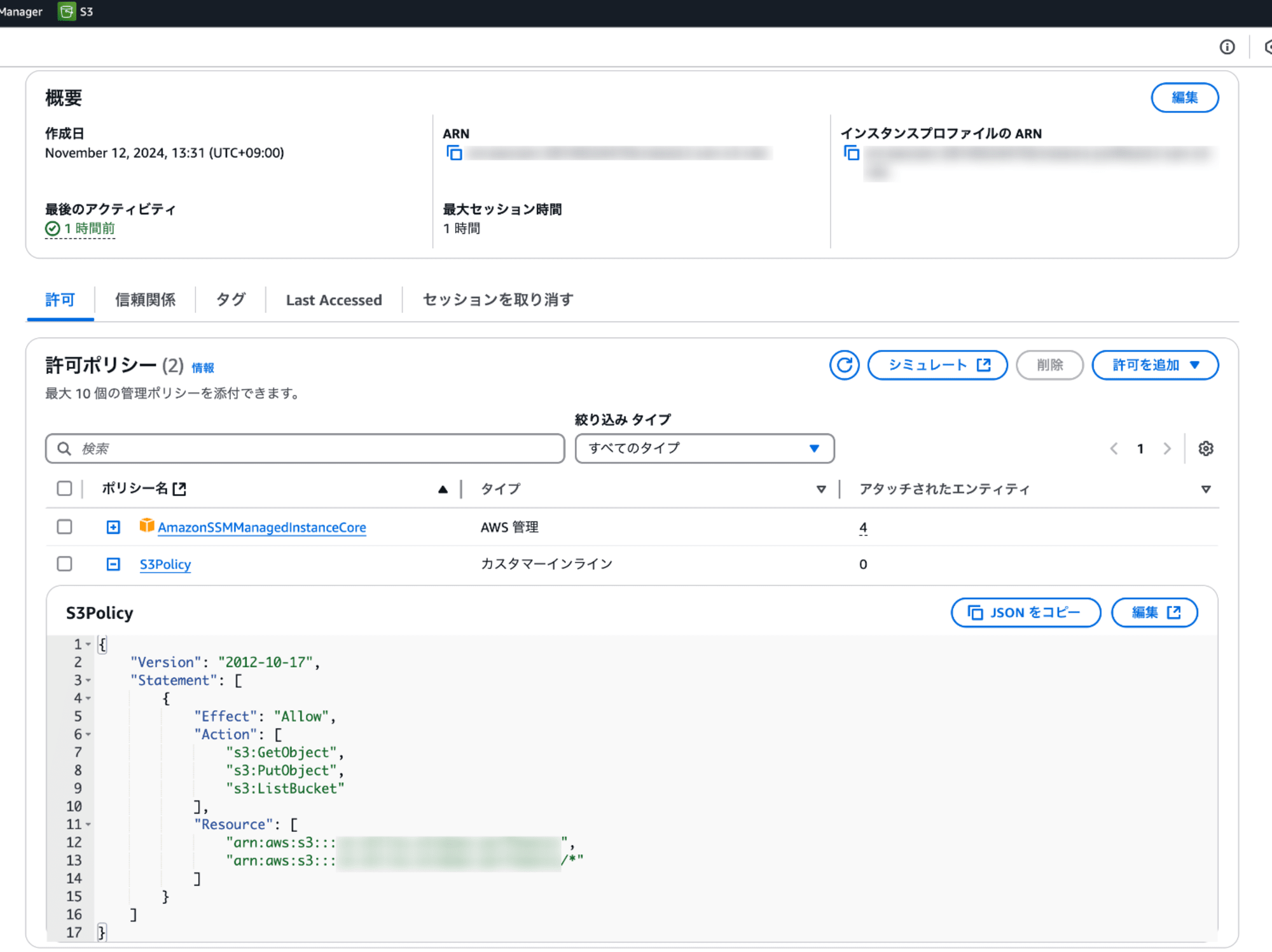Select all policies checkbox in header
The image size is (1272, 952).
pos(64,488)
